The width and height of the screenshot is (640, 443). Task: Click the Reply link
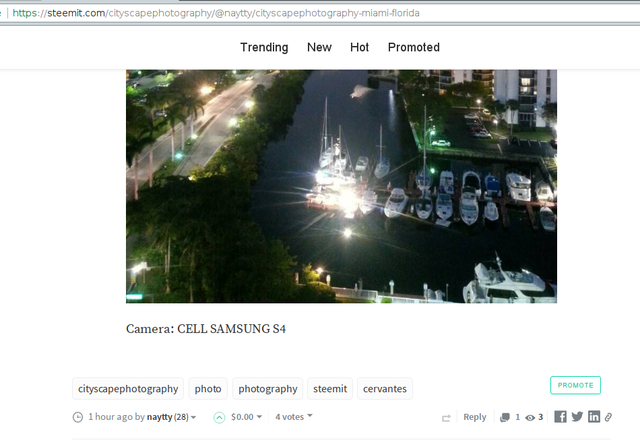click(474, 417)
